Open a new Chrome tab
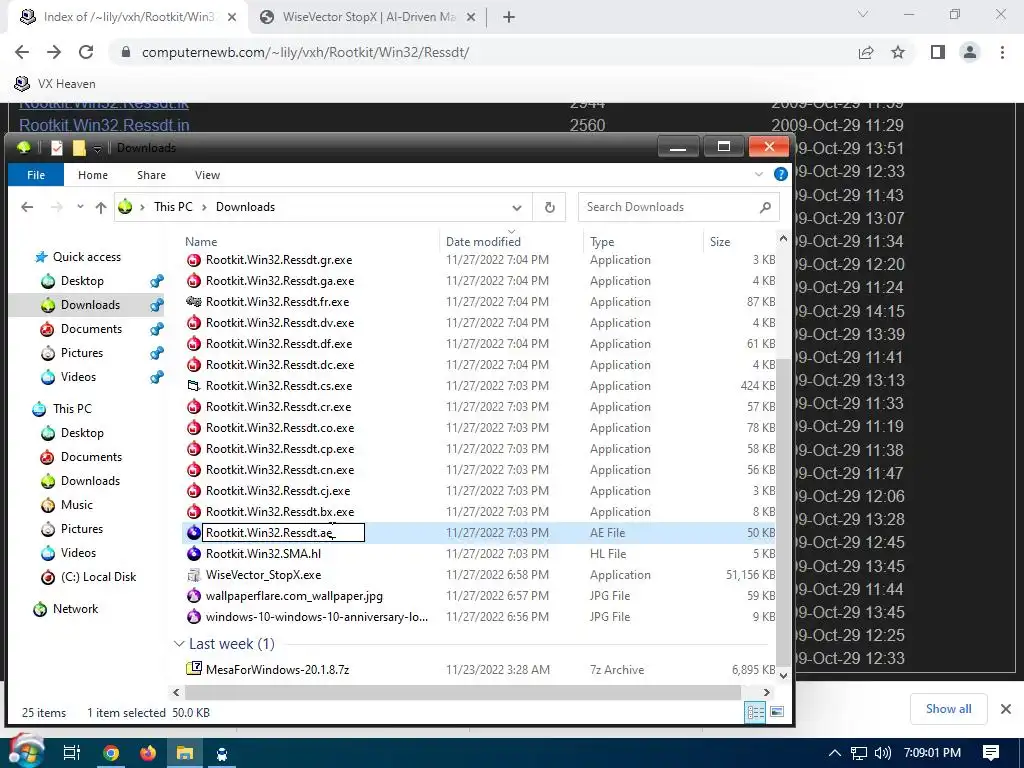 click(509, 18)
